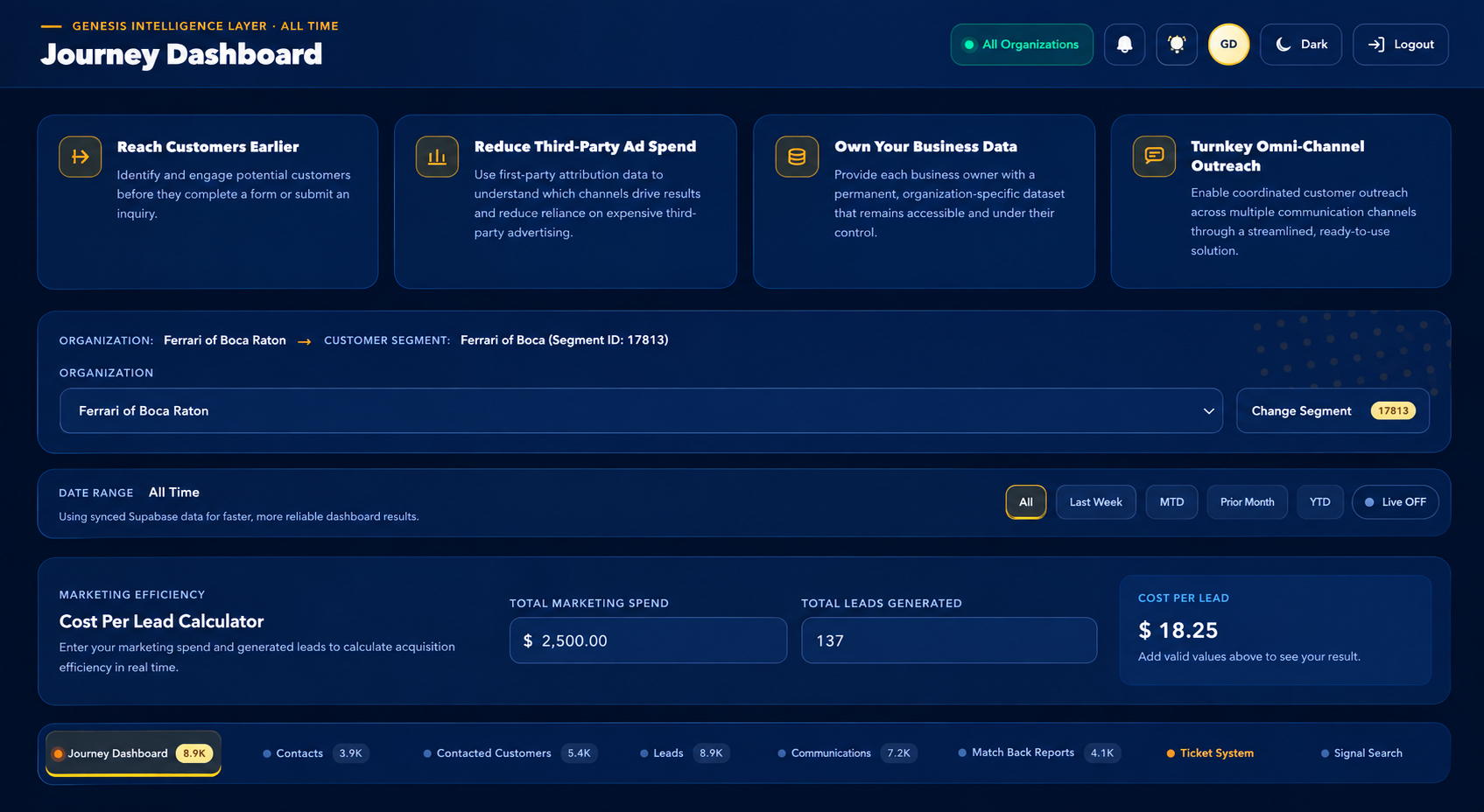Select the Last Week date range
1484x812 pixels.
1096,502
